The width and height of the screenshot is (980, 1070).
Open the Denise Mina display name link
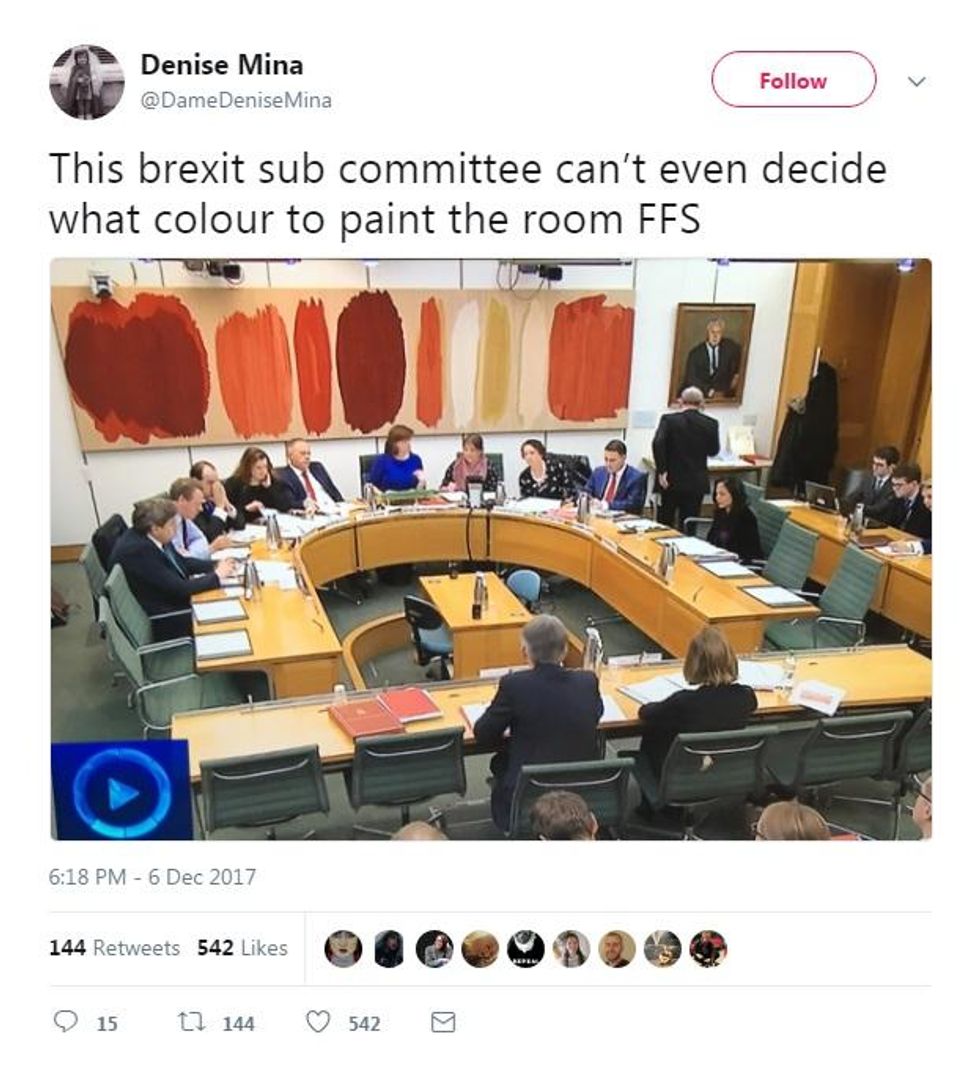[x=222, y=65]
